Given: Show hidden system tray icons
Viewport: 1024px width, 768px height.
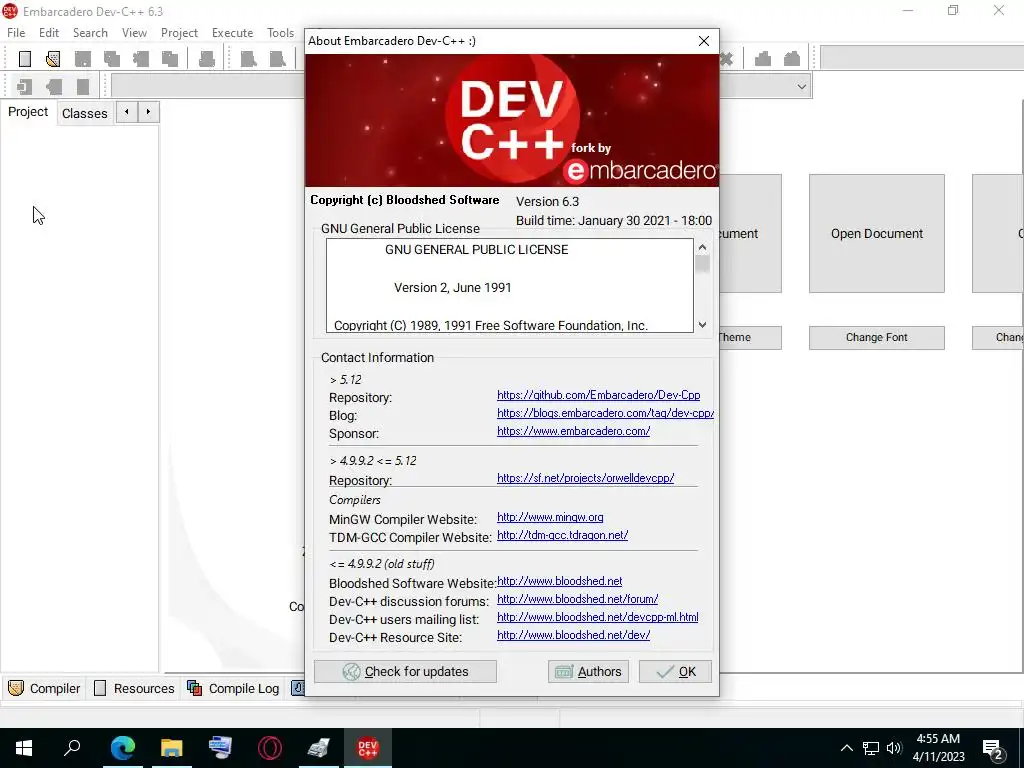Looking at the screenshot, I should pyautogui.click(x=846, y=748).
